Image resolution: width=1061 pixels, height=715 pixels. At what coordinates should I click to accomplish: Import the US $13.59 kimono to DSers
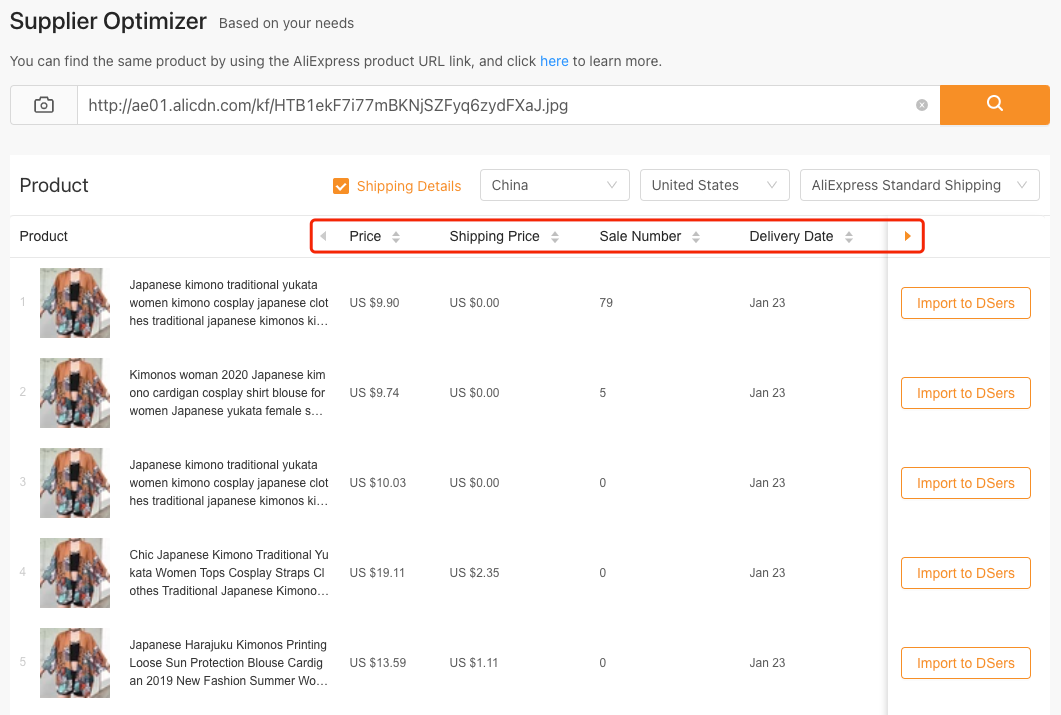pos(966,663)
